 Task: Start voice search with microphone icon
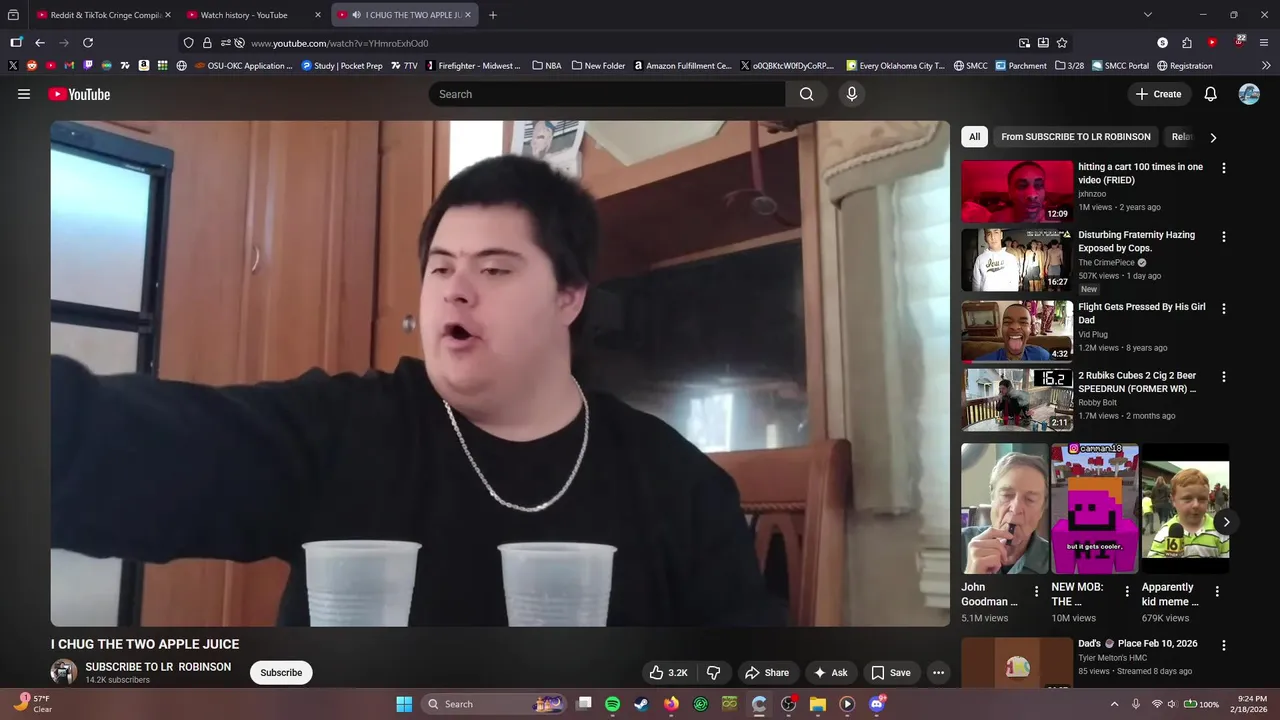tap(852, 94)
